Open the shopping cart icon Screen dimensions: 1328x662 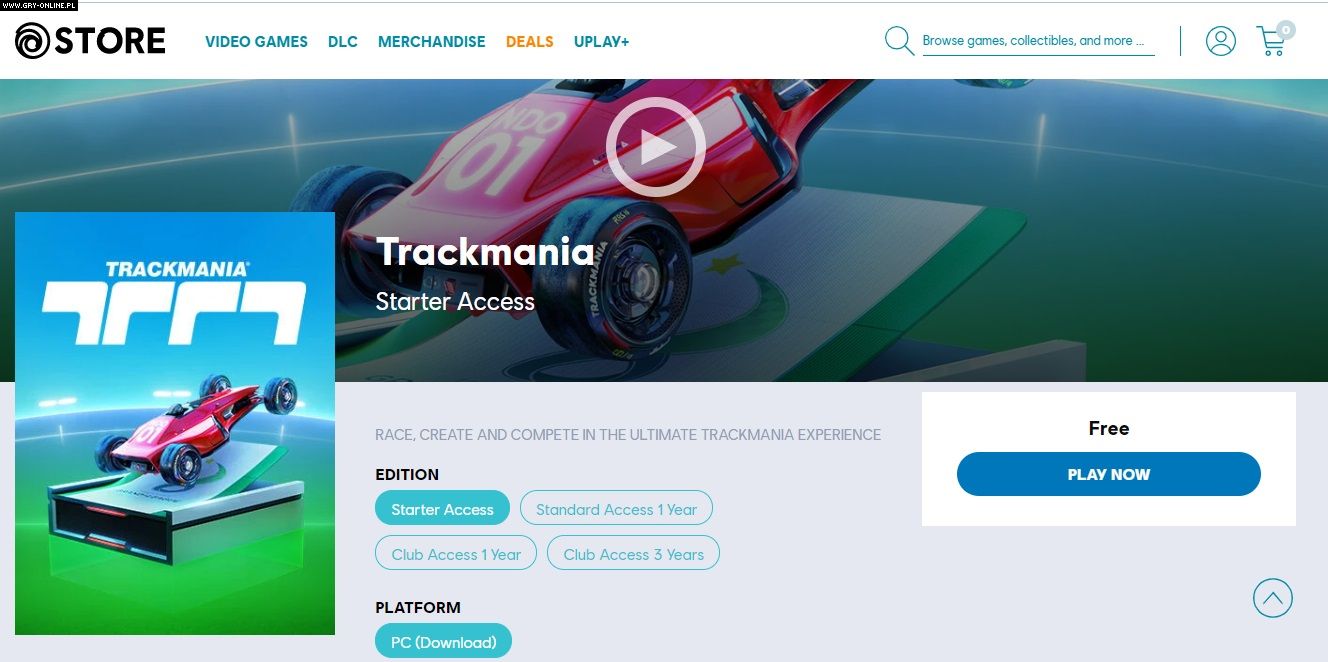pos(1271,42)
